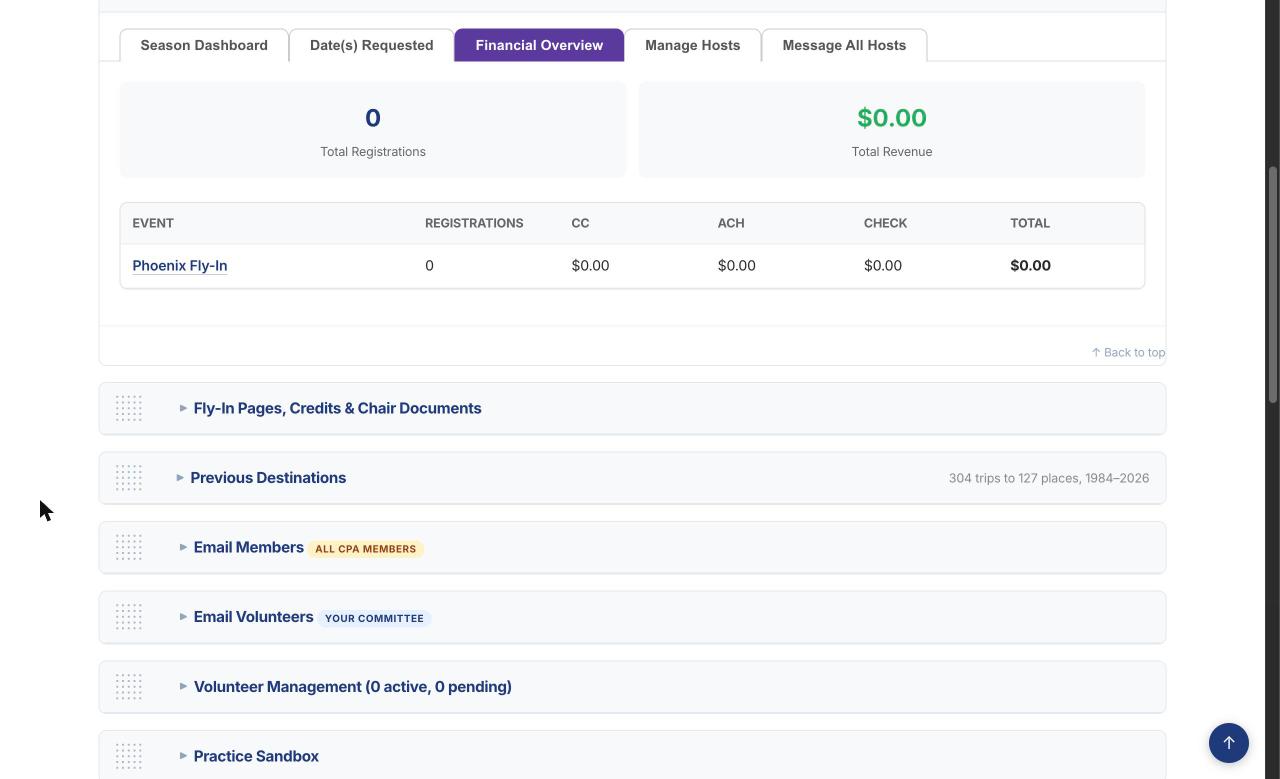Viewport: 1280px width, 779px height.
Task: Click the REGISTRATIONS column header
Action: tap(474, 223)
